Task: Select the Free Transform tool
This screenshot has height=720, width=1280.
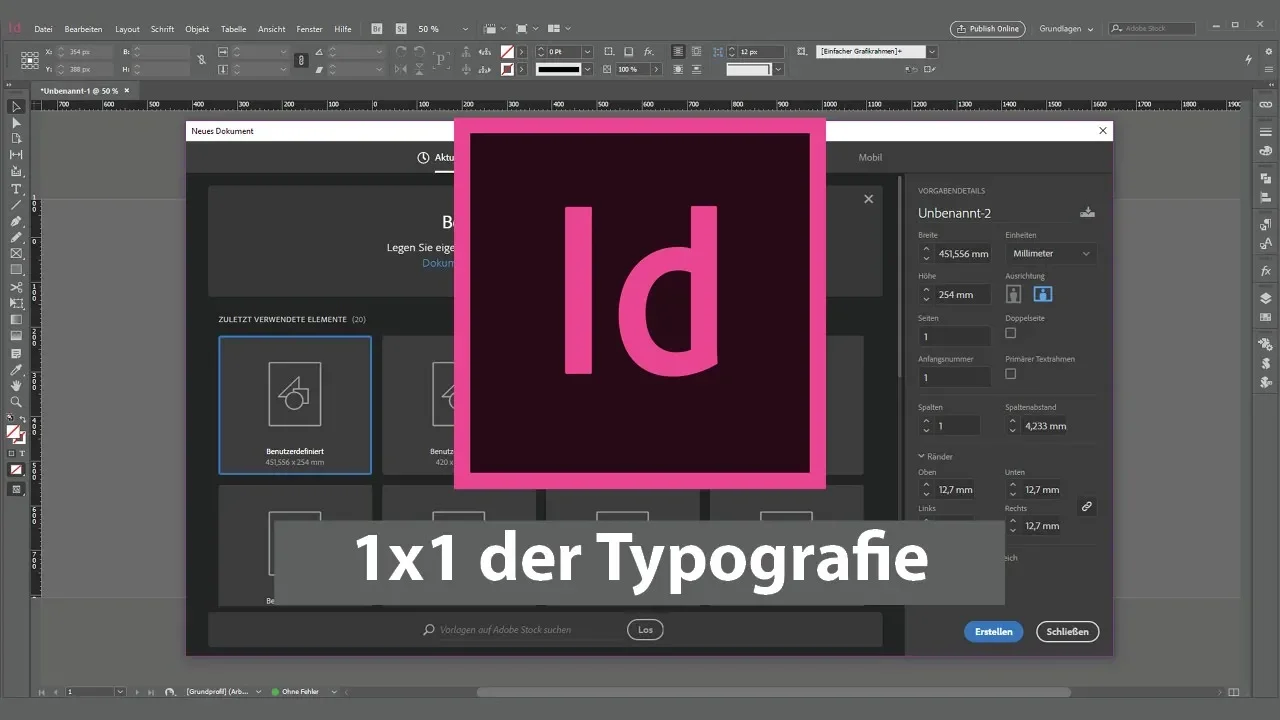Action: click(16, 303)
